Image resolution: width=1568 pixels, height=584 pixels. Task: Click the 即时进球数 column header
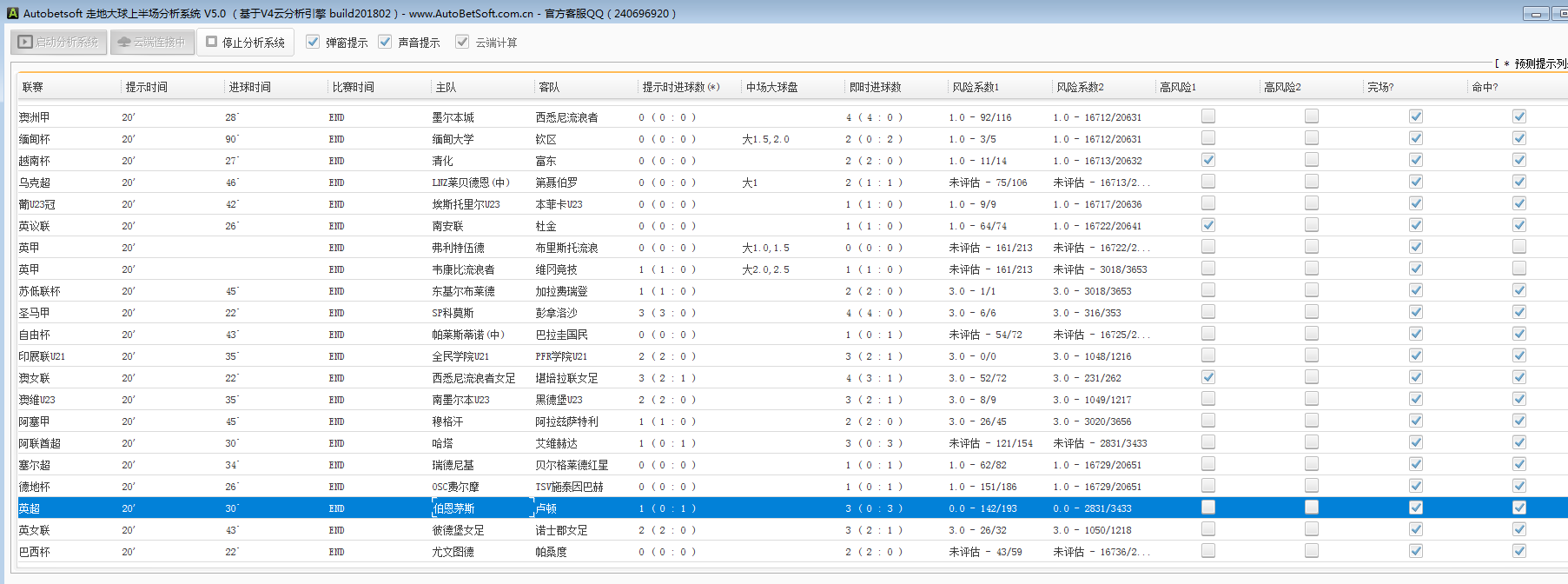coord(875,87)
